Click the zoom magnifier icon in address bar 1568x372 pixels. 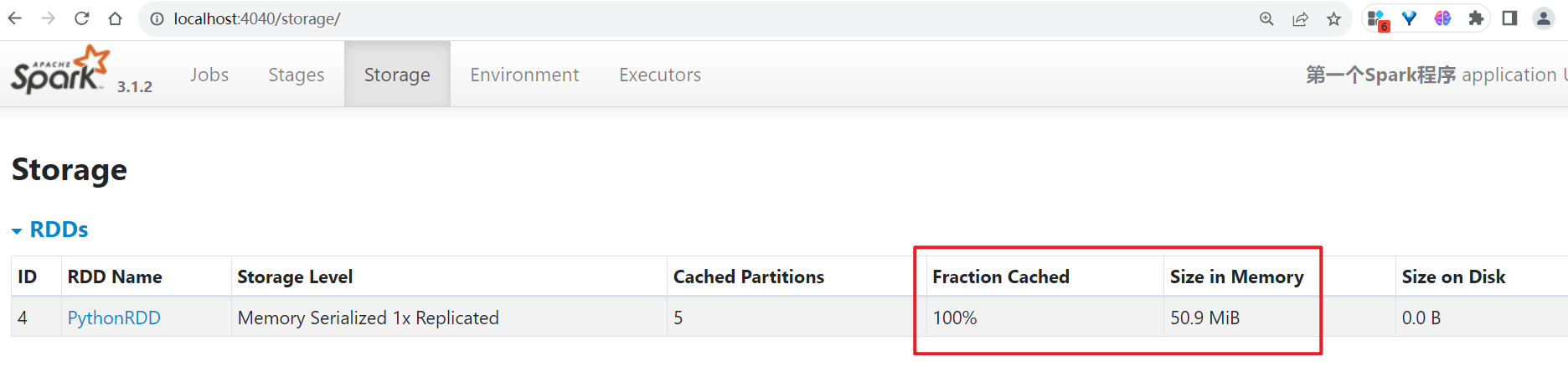(x=1266, y=18)
